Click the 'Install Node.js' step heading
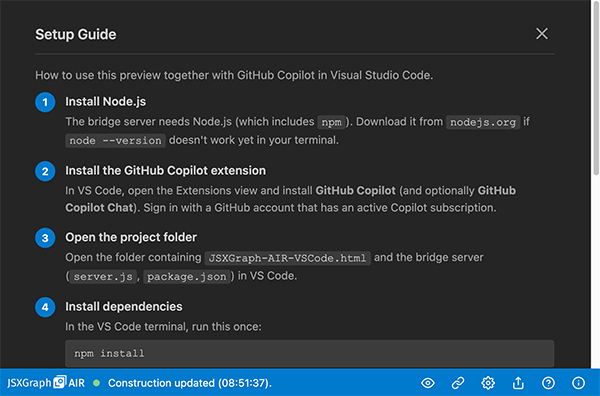Viewport: 600px width, 396px height. coord(106,102)
